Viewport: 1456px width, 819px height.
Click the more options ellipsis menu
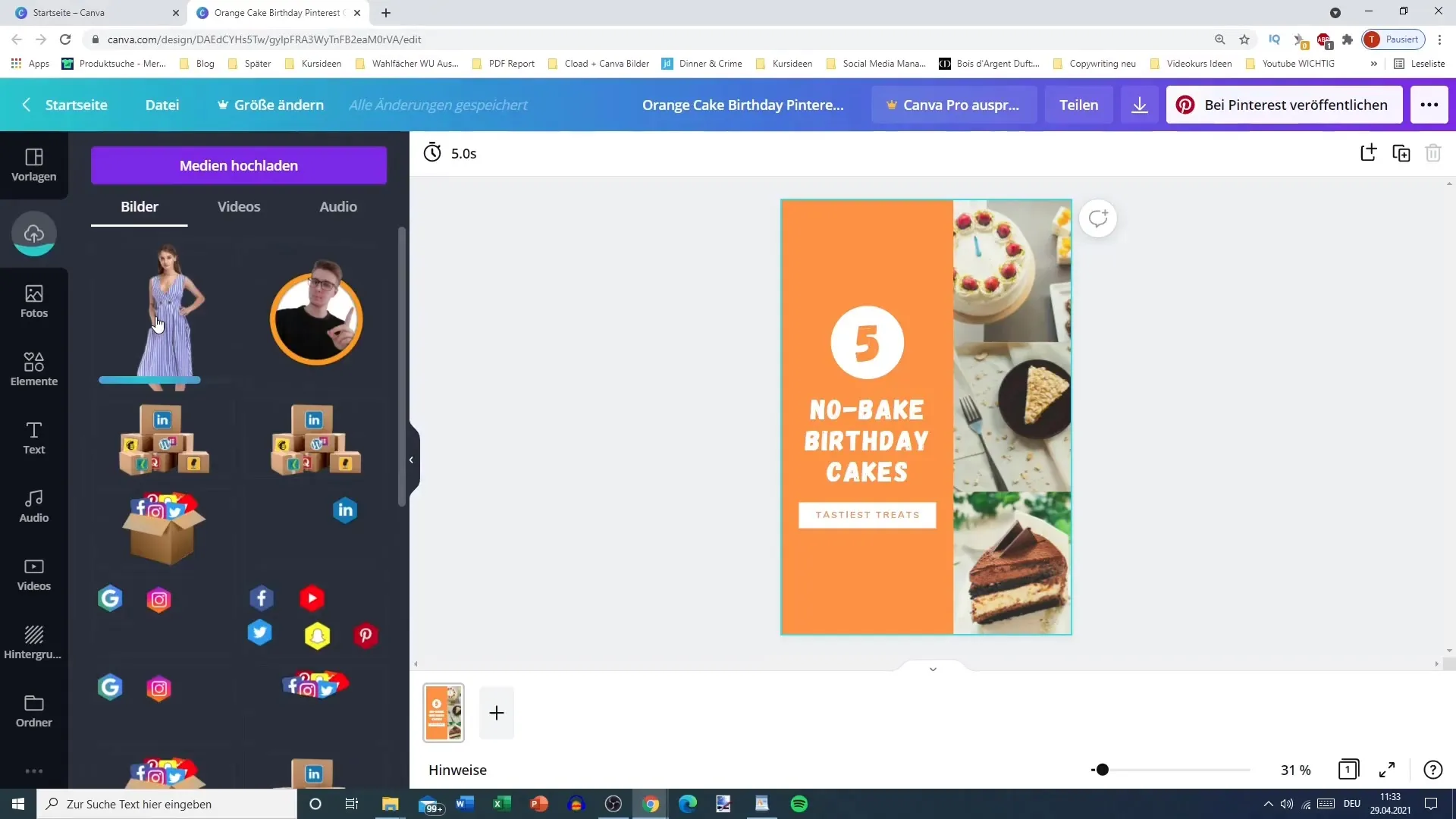point(1429,104)
